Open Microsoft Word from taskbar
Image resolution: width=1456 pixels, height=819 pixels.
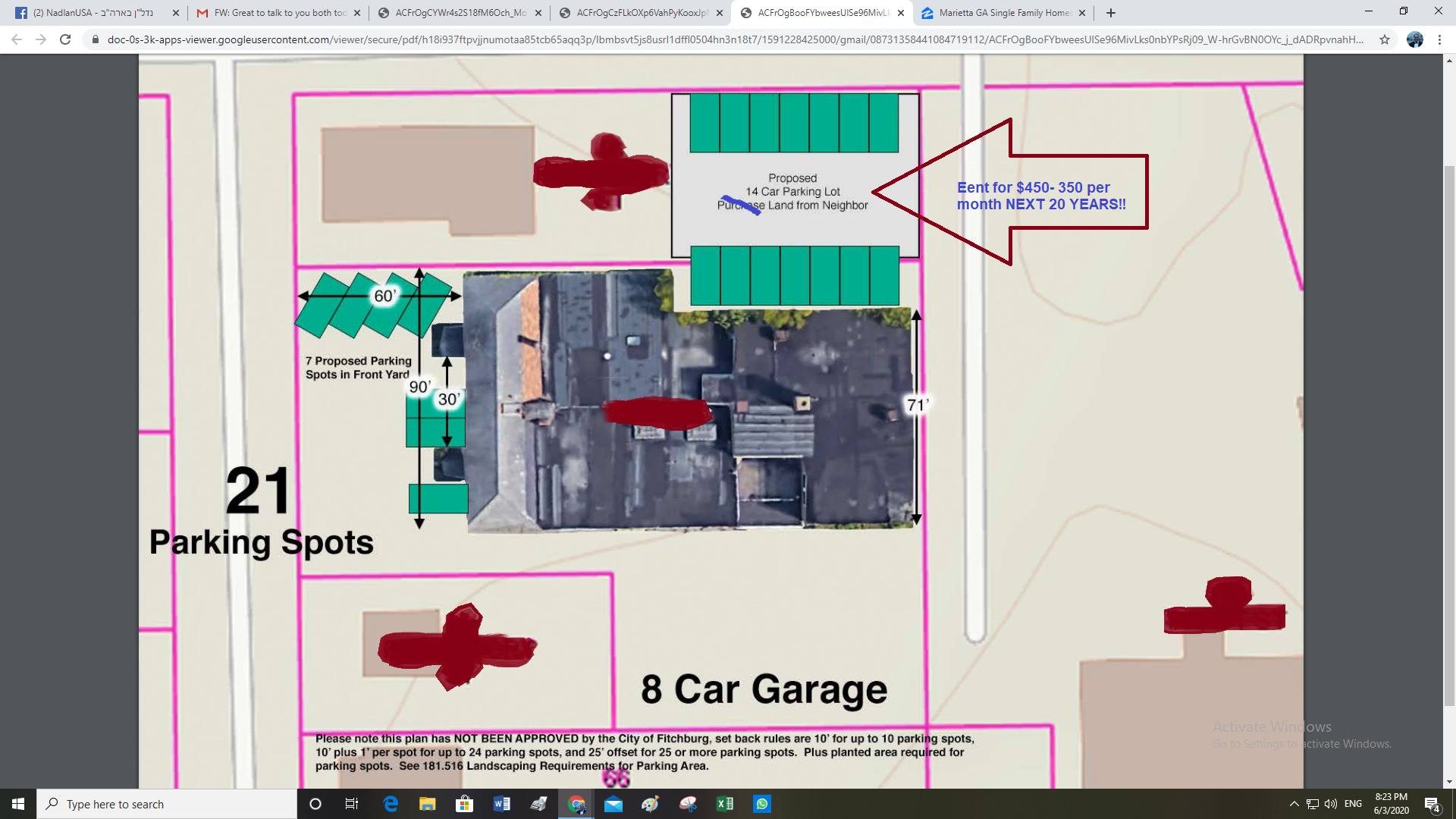(x=501, y=804)
